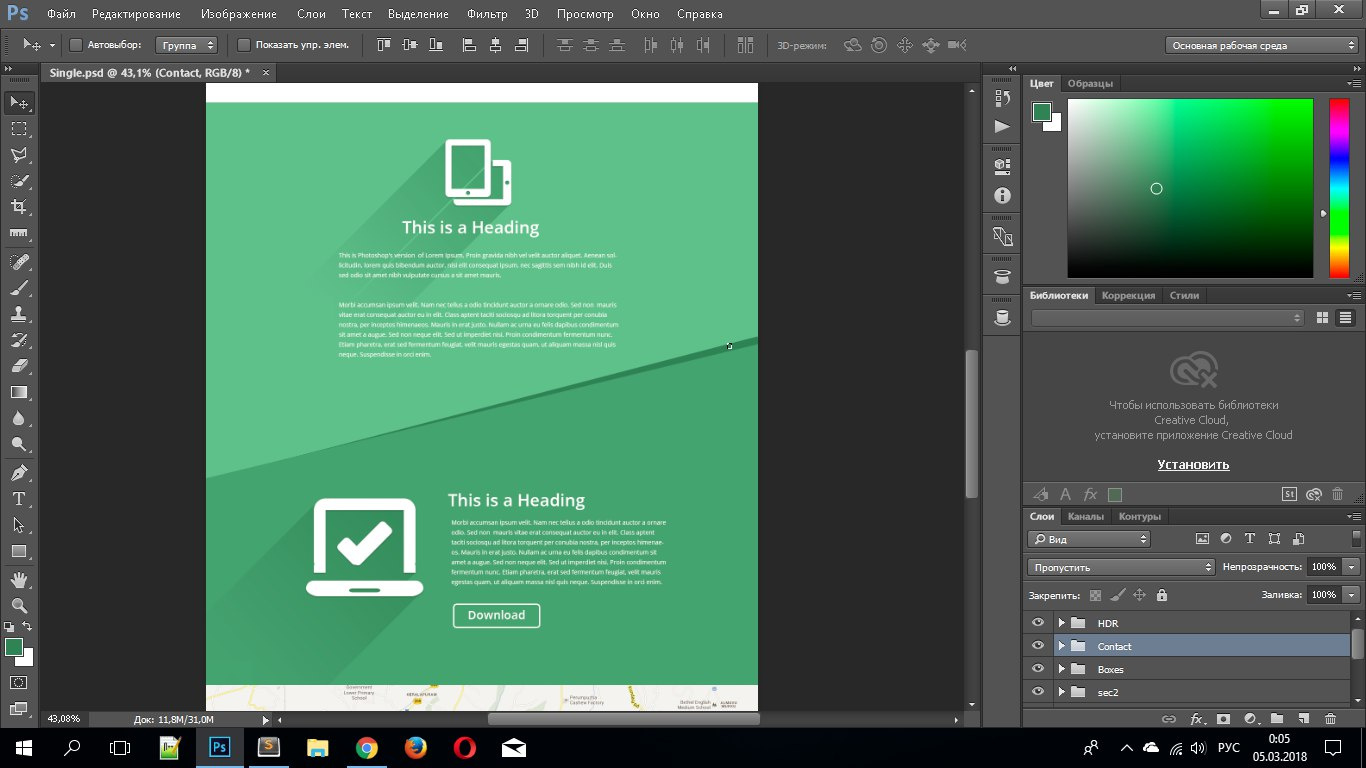The image size is (1366, 768).
Task: Click the link layers icon
Action: 1168,719
